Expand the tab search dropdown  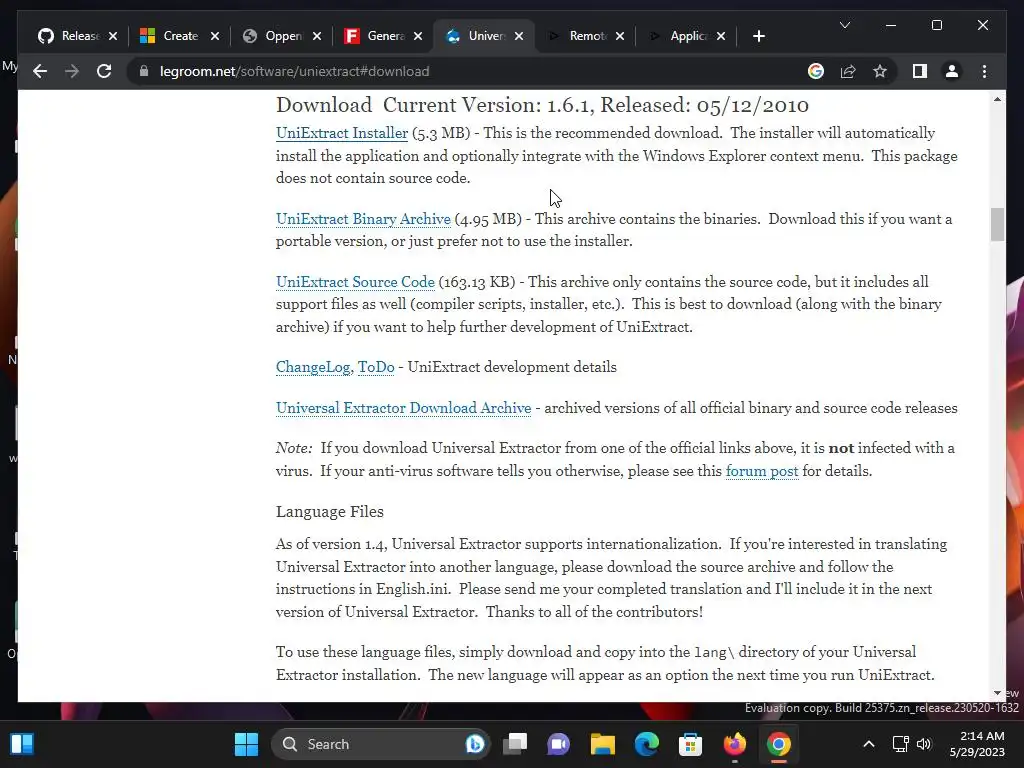point(844,25)
